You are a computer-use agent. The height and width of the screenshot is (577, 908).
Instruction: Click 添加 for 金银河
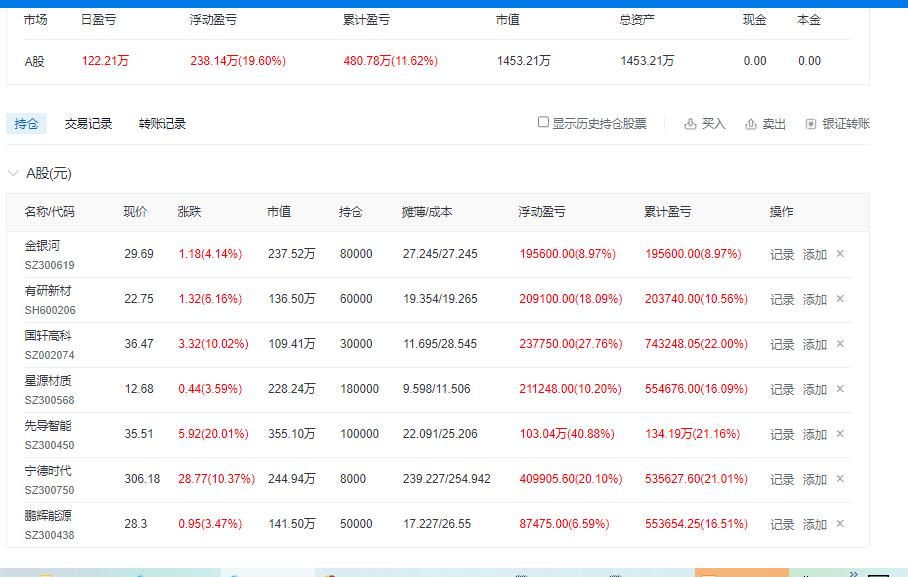(x=814, y=255)
